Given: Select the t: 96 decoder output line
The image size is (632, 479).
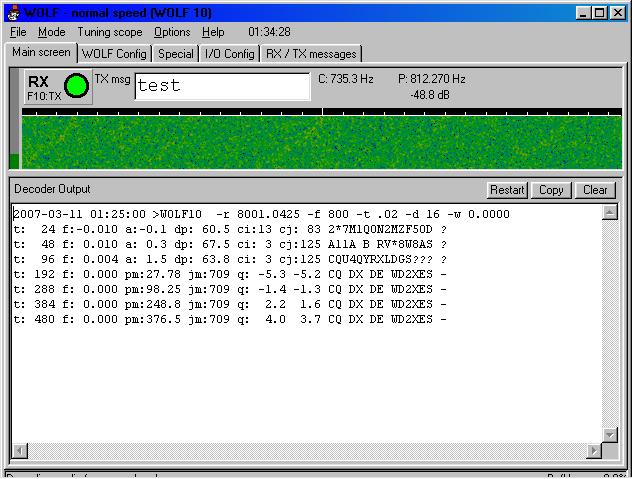Looking at the screenshot, I should 230,259.
